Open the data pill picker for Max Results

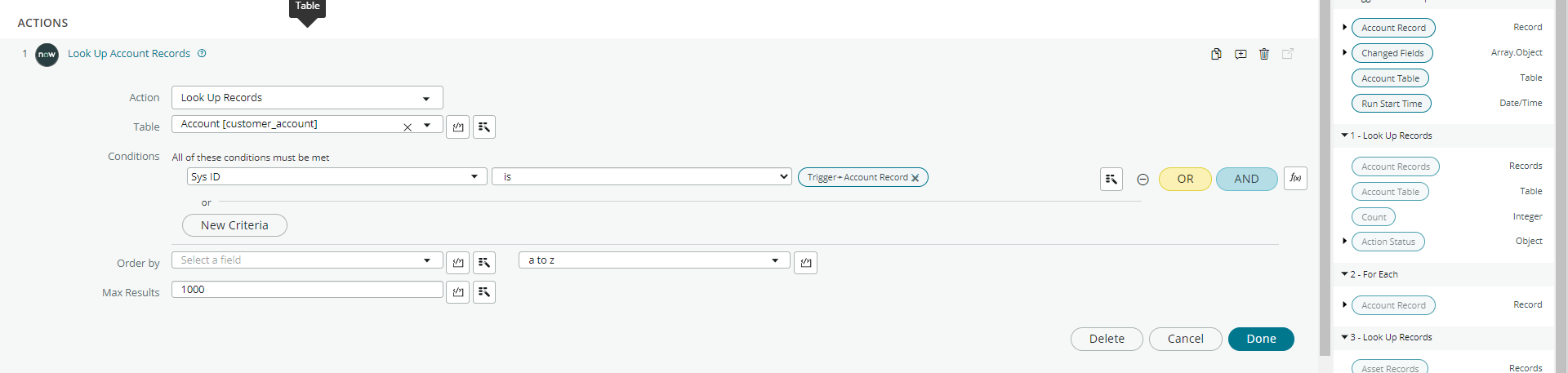(484, 292)
